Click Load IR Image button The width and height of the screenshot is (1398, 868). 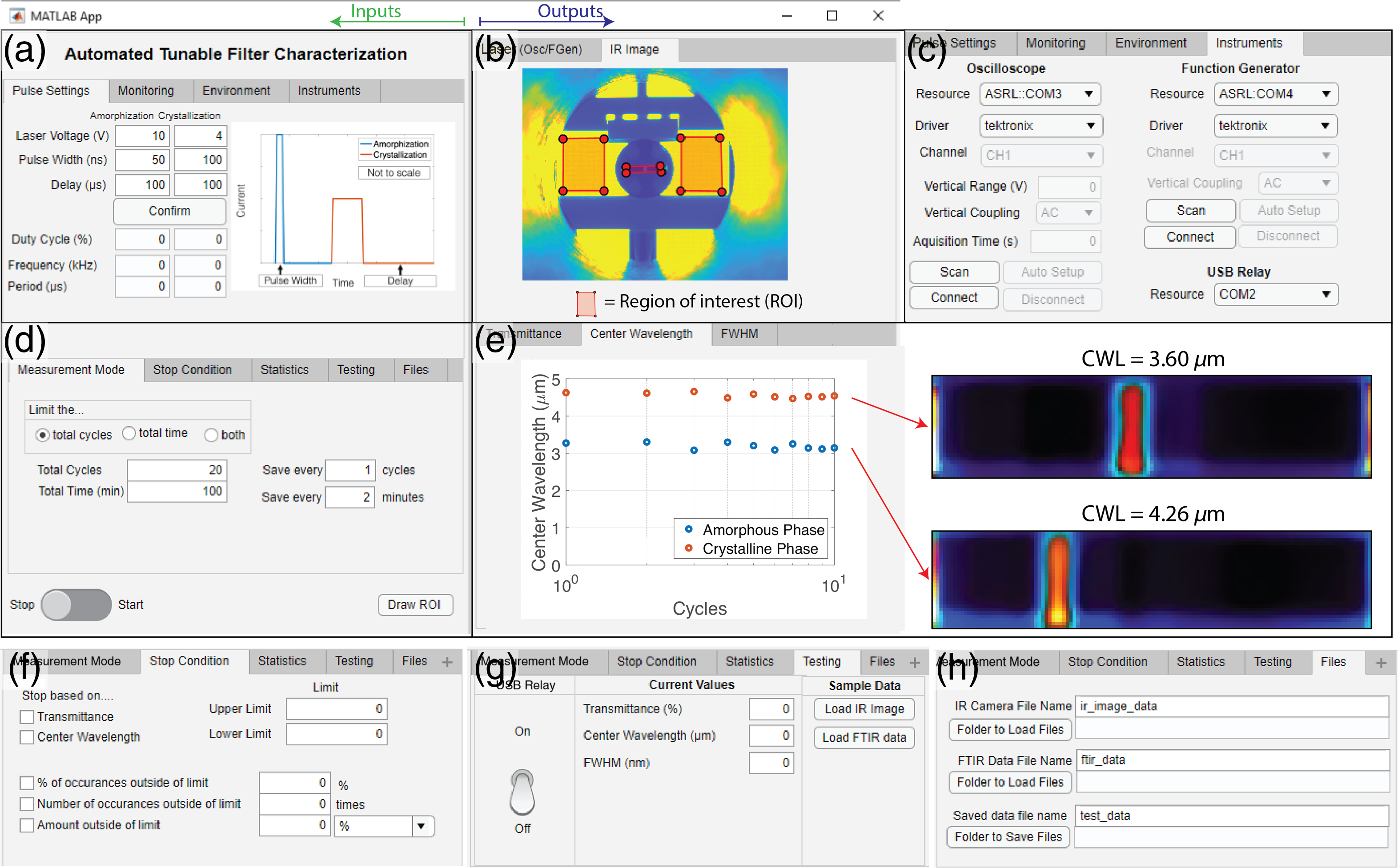tap(864, 709)
